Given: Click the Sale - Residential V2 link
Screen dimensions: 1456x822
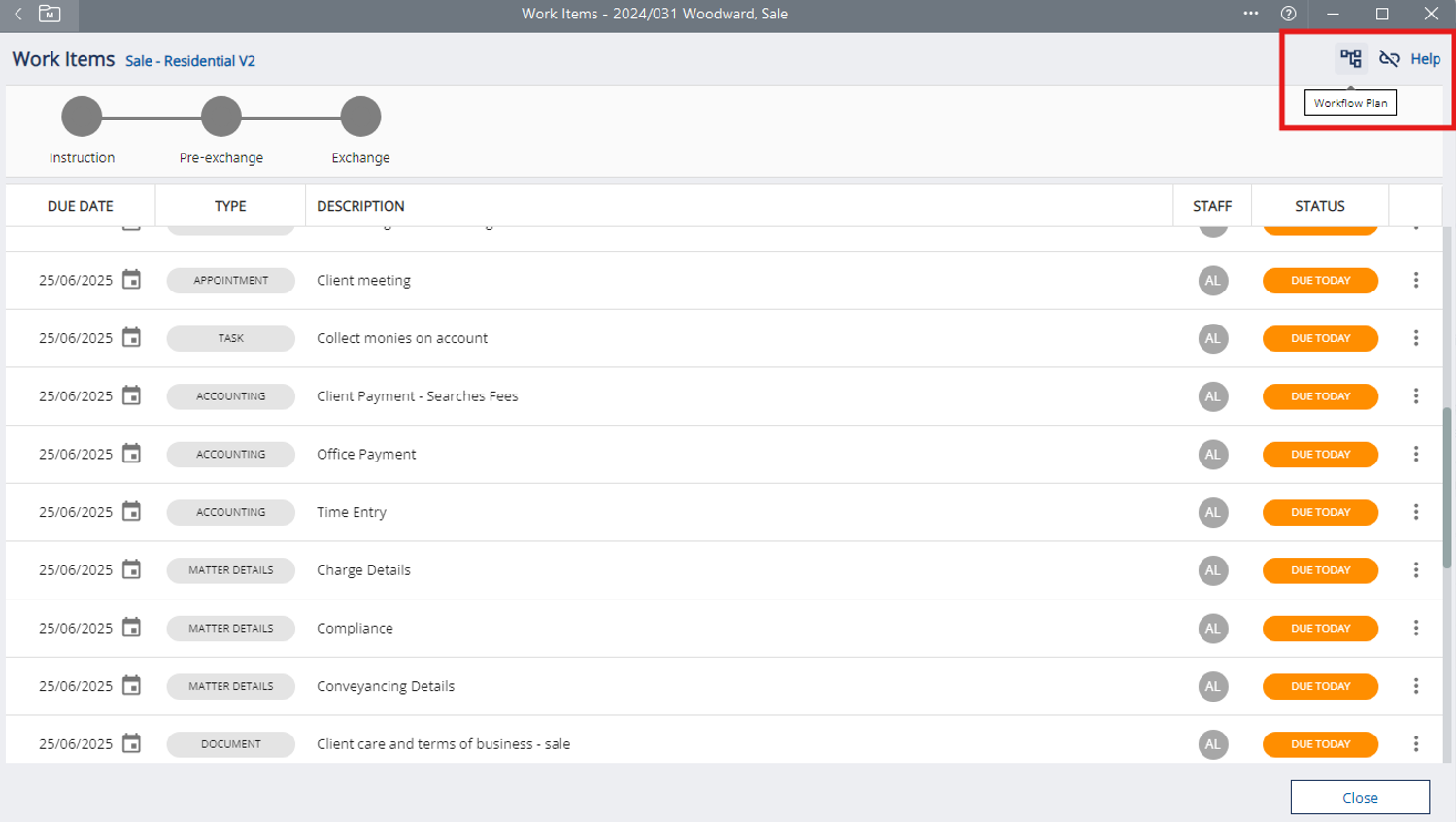Looking at the screenshot, I should tap(190, 61).
